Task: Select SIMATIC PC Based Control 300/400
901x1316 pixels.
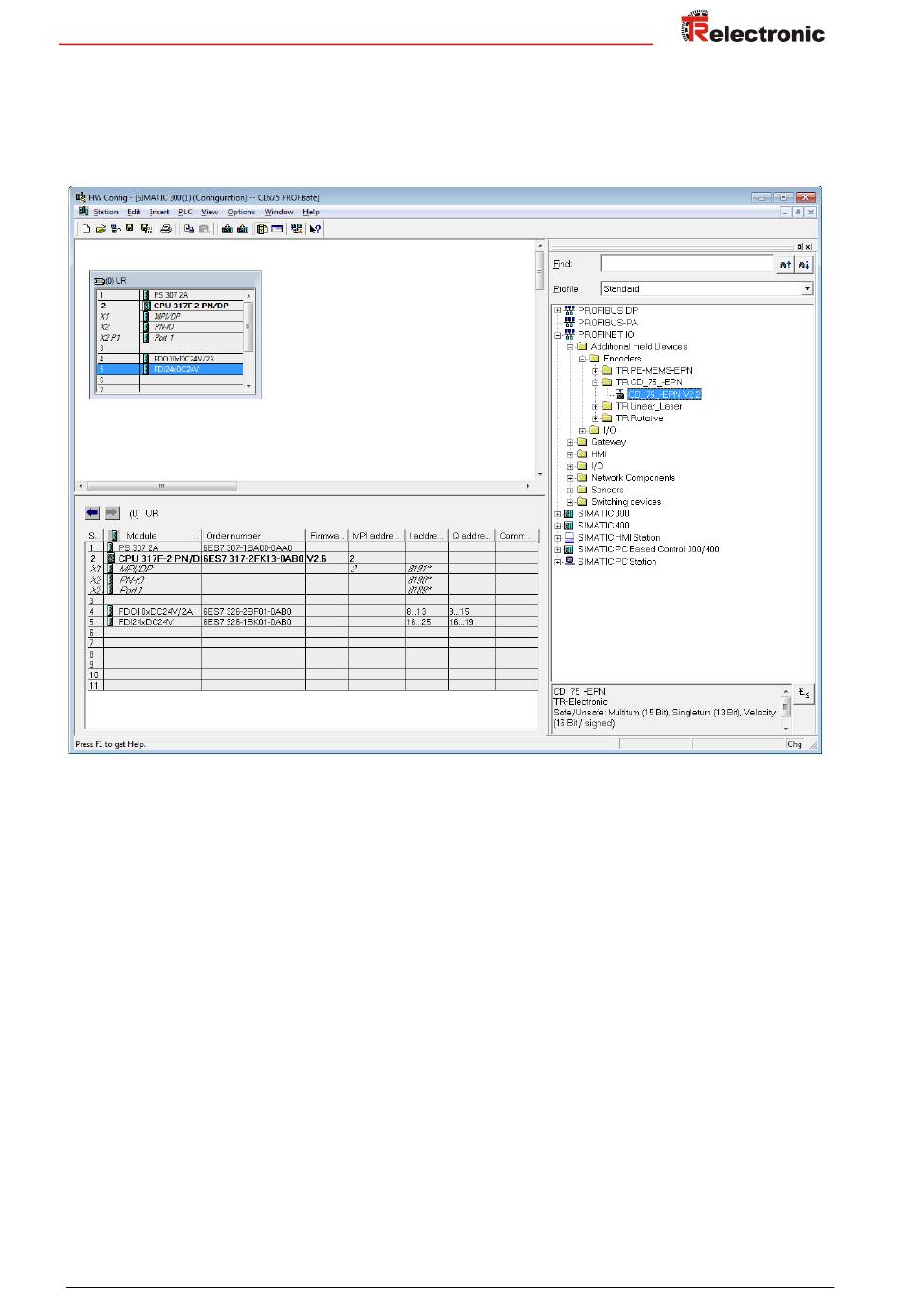Action: [649, 549]
